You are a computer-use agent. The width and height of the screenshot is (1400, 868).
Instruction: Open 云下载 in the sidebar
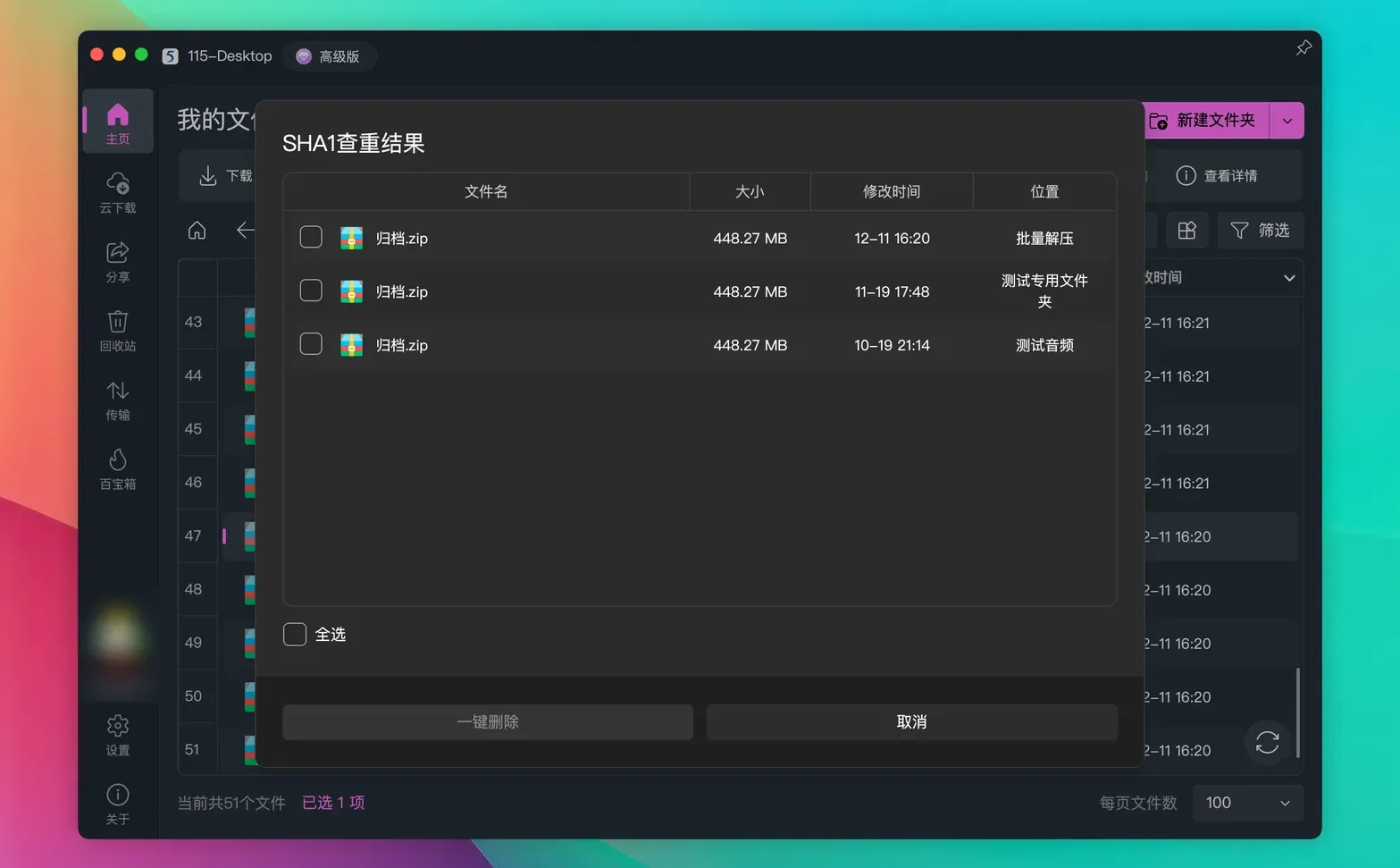[x=117, y=192]
